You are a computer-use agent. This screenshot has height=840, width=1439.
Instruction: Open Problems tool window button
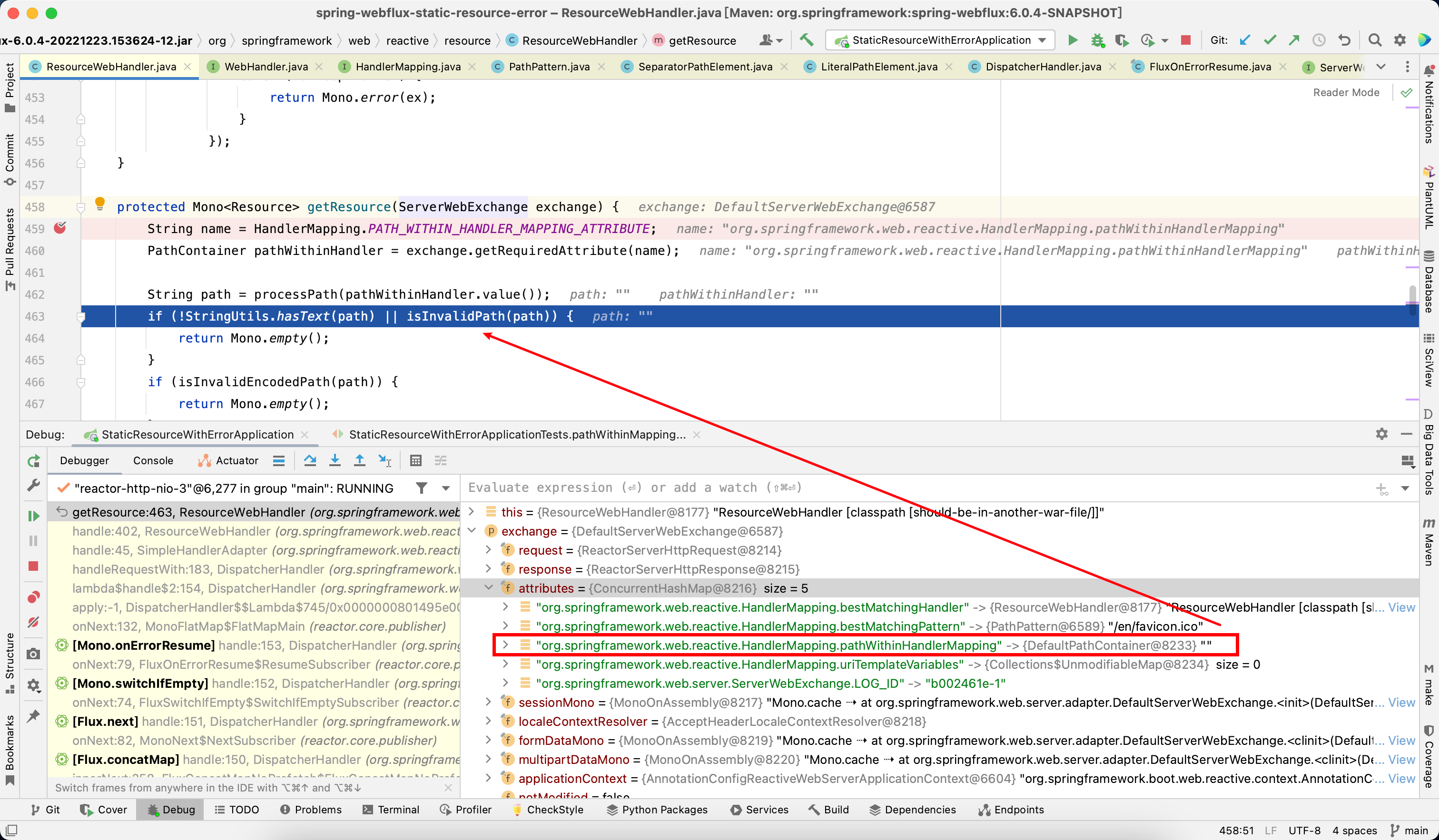click(311, 810)
